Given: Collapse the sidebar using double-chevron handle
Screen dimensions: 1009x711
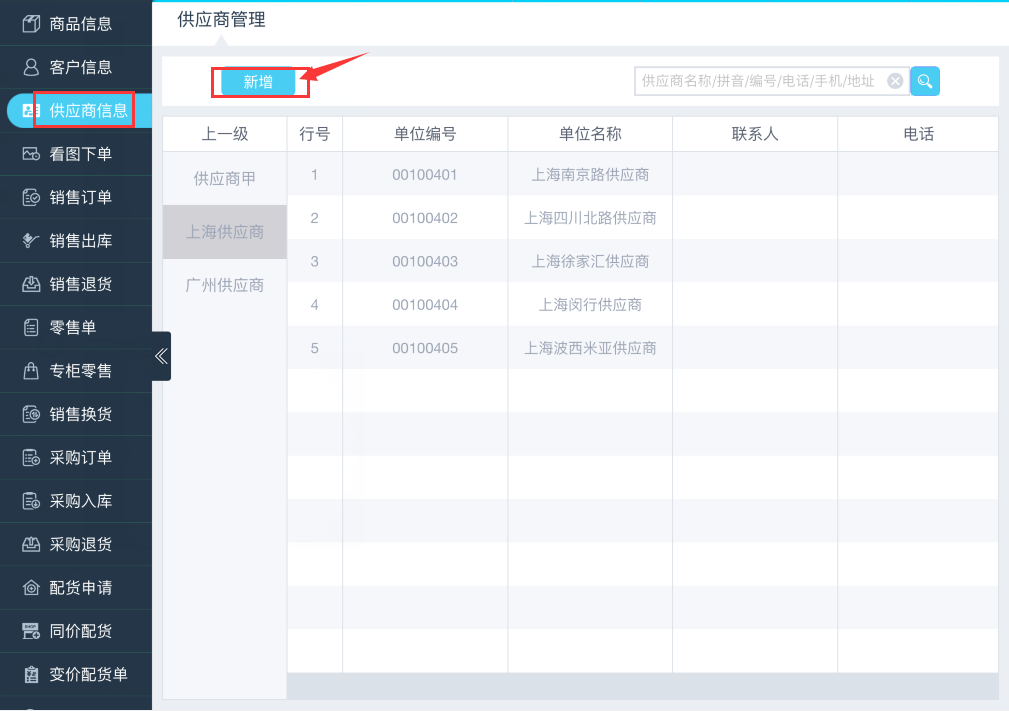Looking at the screenshot, I should tap(161, 356).
